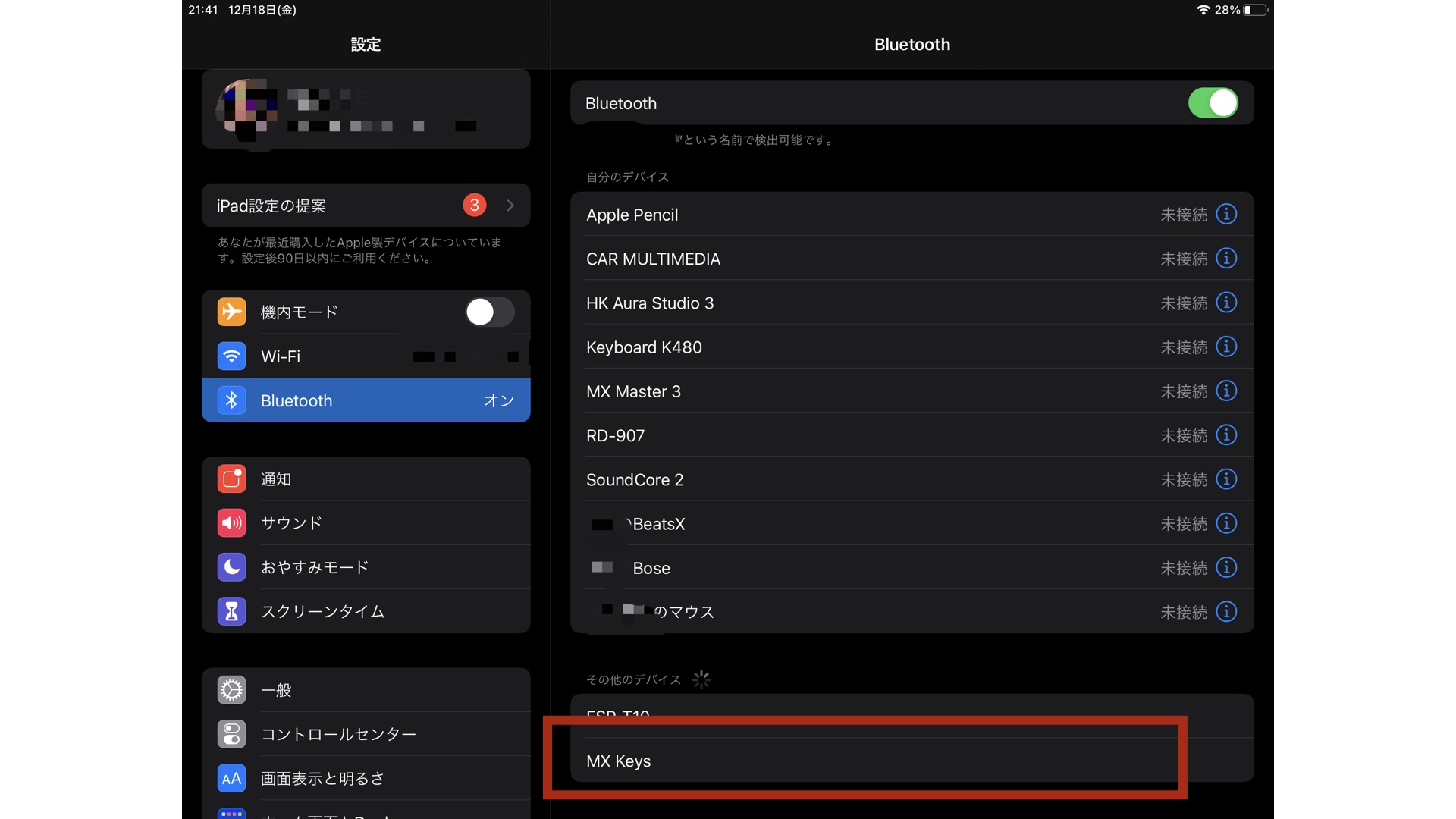Open 一般 general settings
Viewport: 1456px width, 819px height.
pos(366,690)
